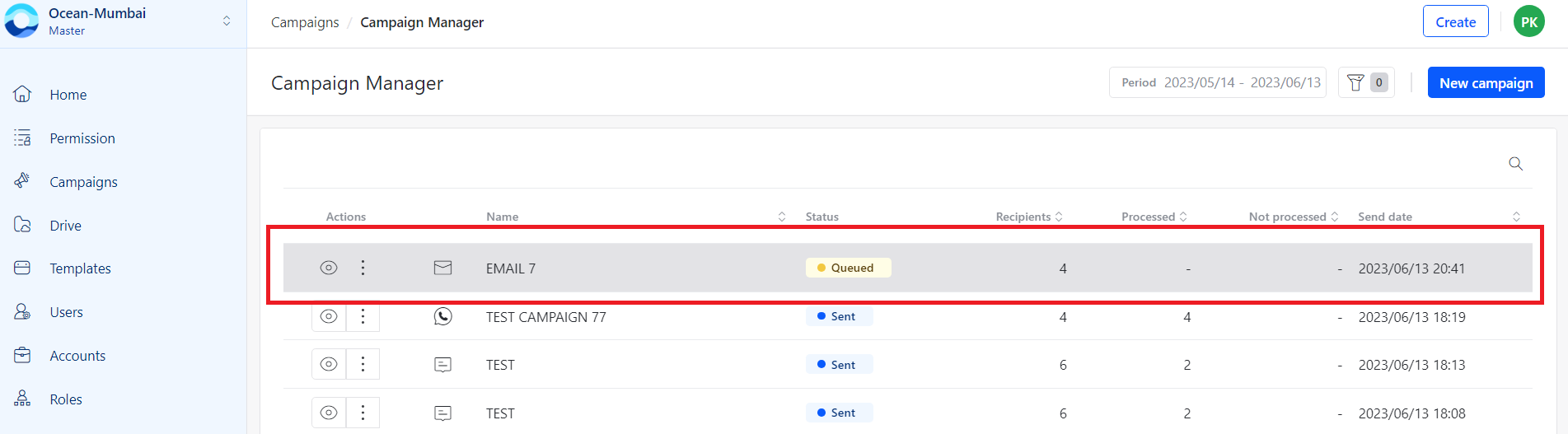Click the filter count badge showing 0
The image size is (1568, 434).
(x=1379, y=82)
